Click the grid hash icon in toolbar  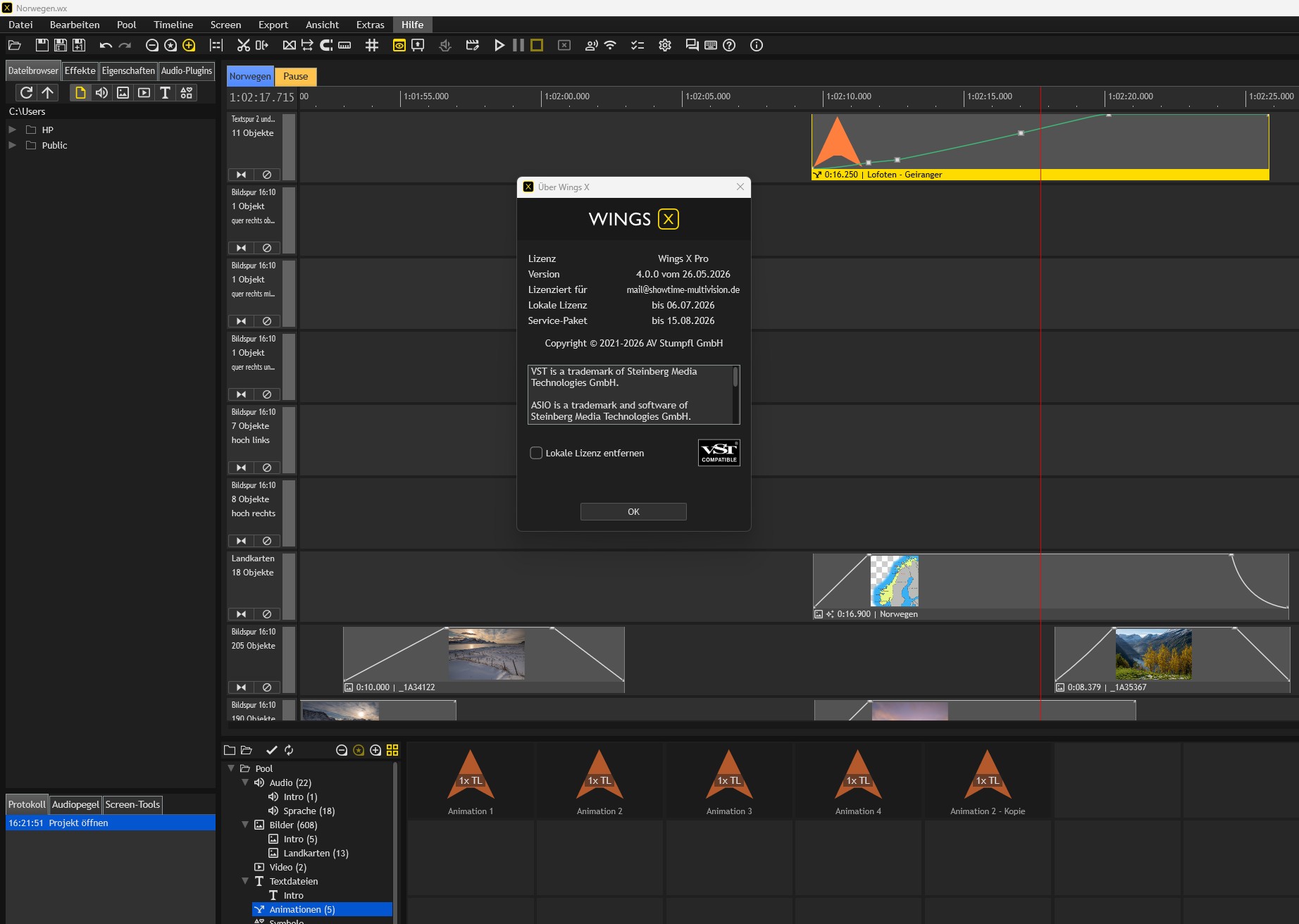(372, 45)
